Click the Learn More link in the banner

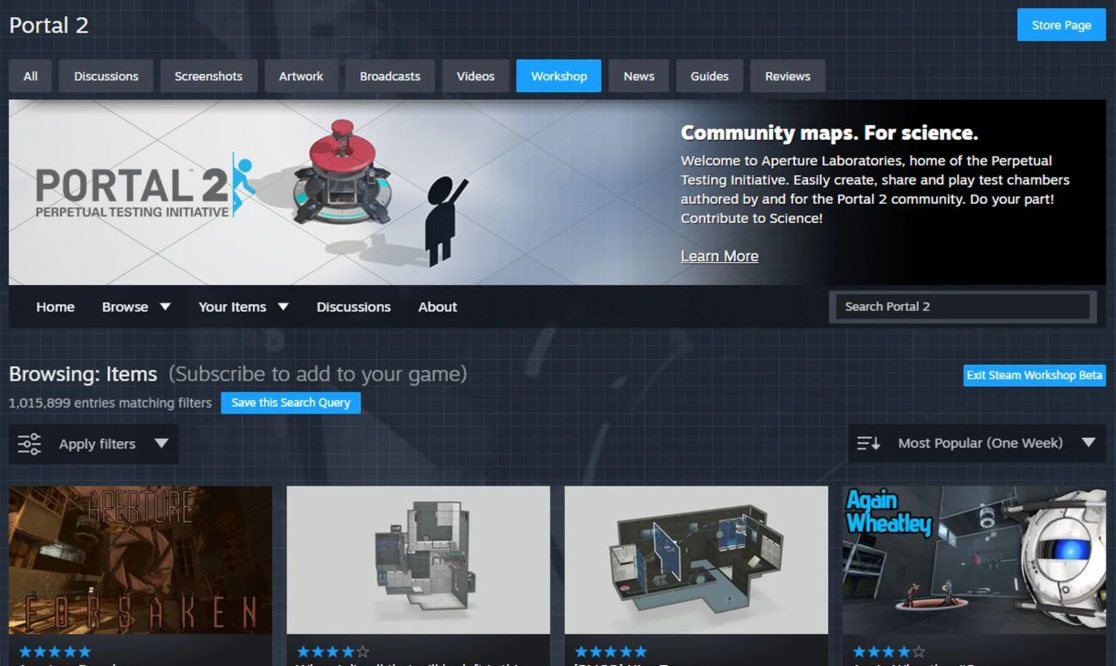[x=719, y=256]
